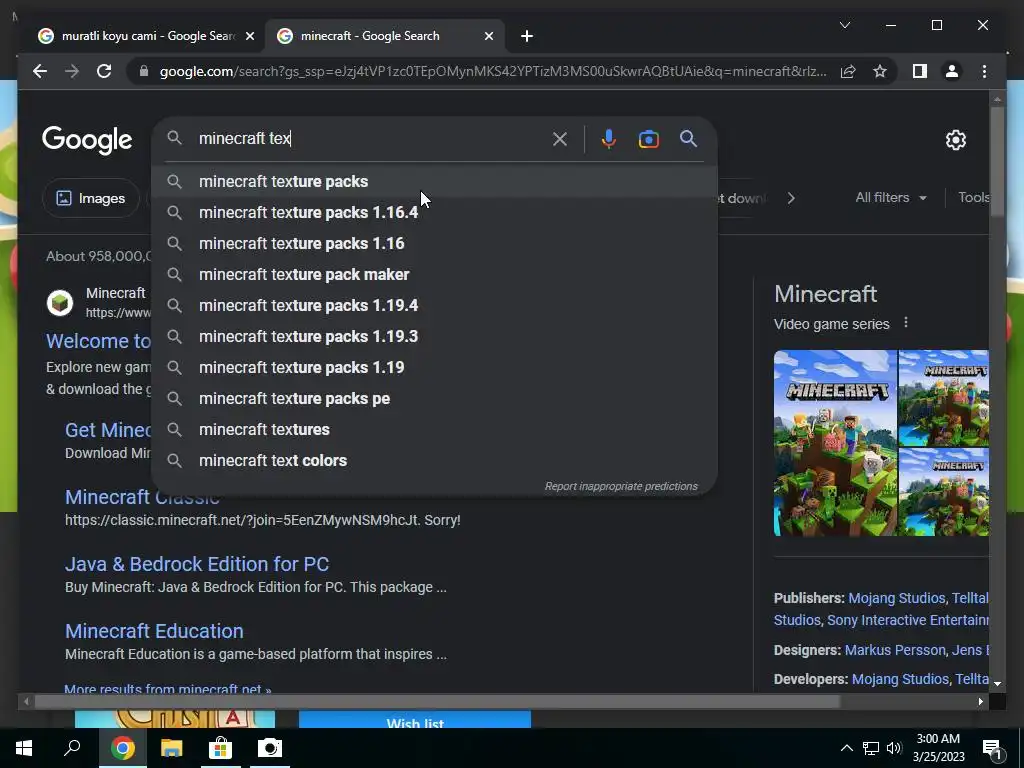
Task: Choose suggestion minecraft texture packs 1.19.4
Action: (434, 306)
